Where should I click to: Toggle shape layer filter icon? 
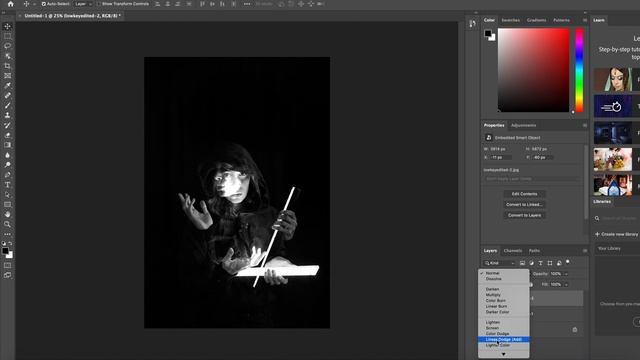[x=550, y=263]
